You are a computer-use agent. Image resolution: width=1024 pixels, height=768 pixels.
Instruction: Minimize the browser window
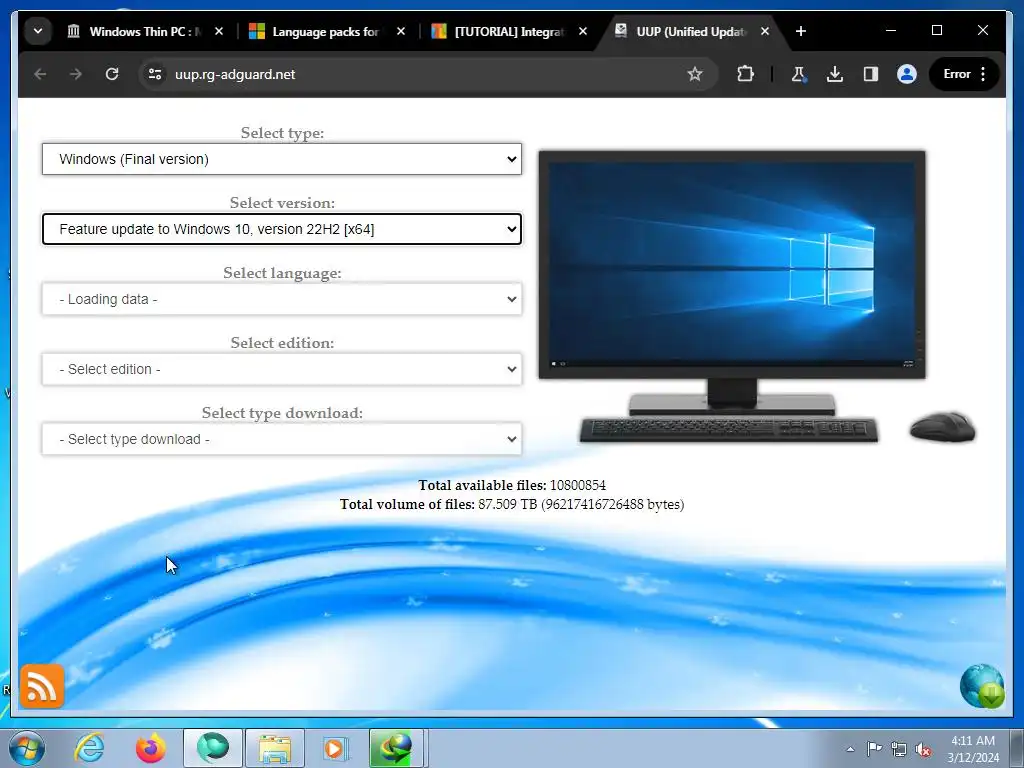(891, 30)
